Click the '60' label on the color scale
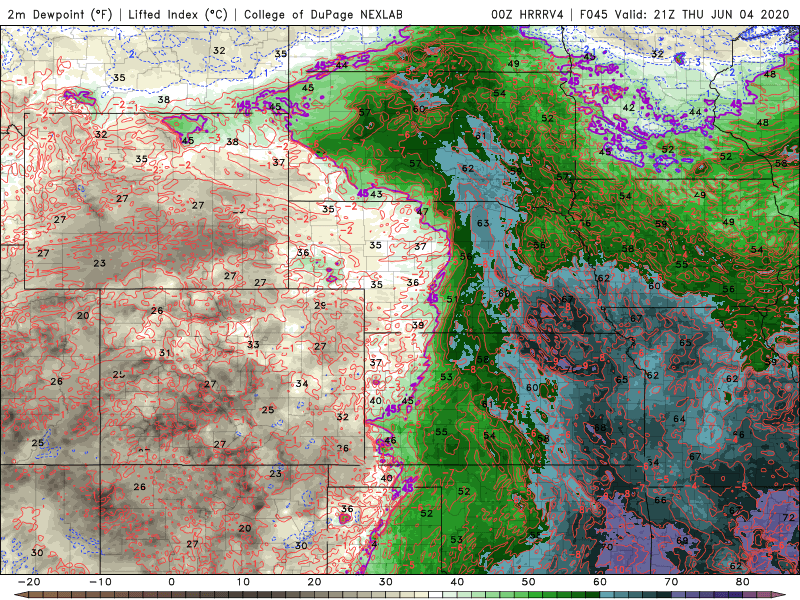The height and width of the screenshot is (600, 800). point(600,582)
